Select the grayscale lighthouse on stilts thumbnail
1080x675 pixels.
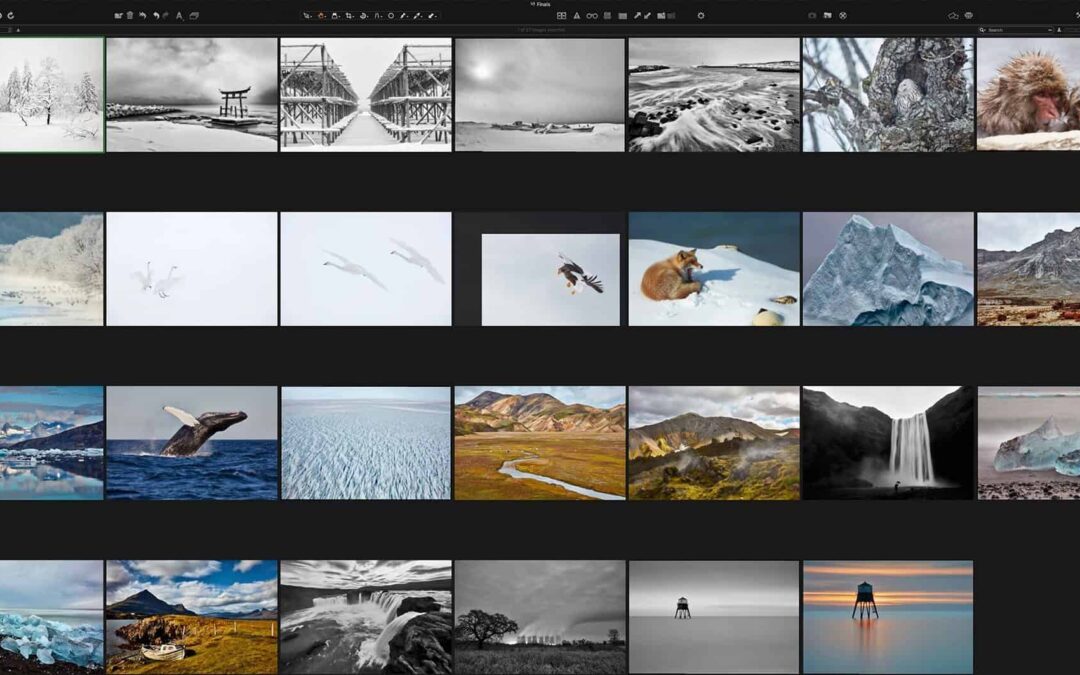pyautogui.click(x=714, y=617)
